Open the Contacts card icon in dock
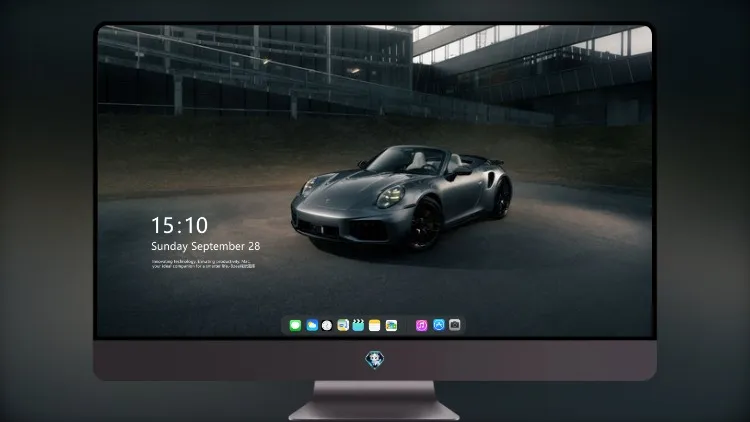This screenshot has height=422, width=750. tap(343, 325)
